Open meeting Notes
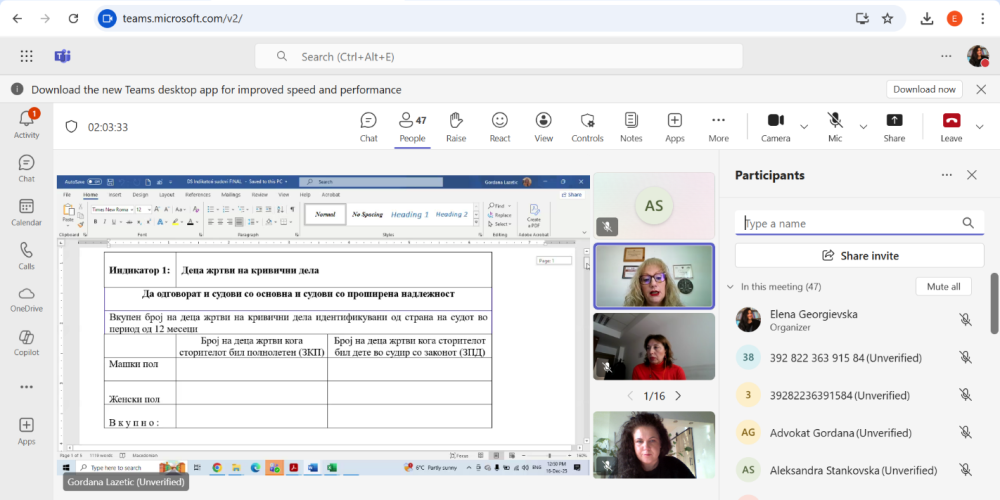 coord(631,126)
